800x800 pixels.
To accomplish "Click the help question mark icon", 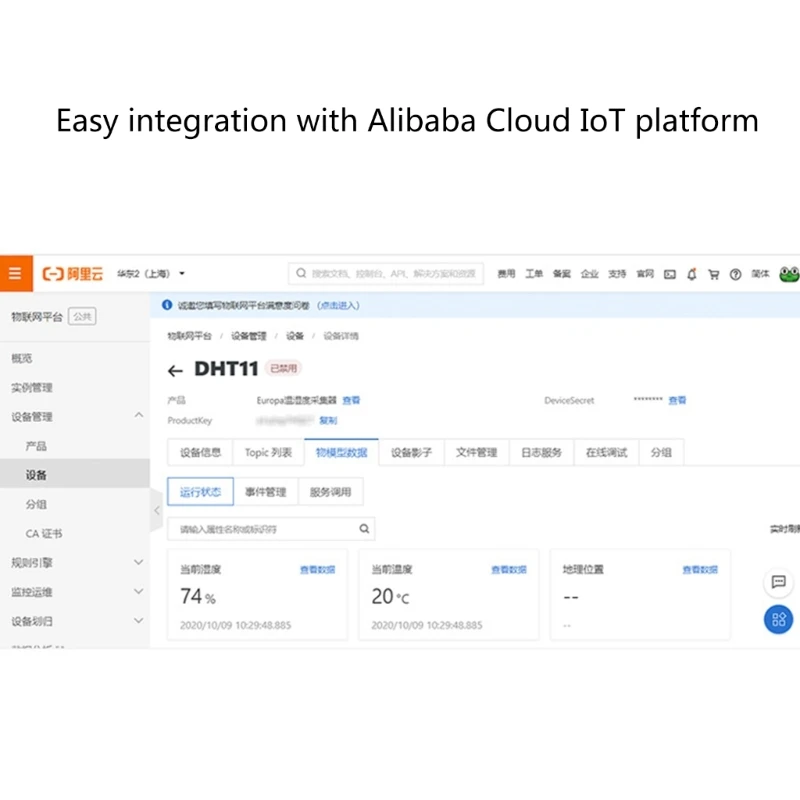I will [x=735, y=274].
